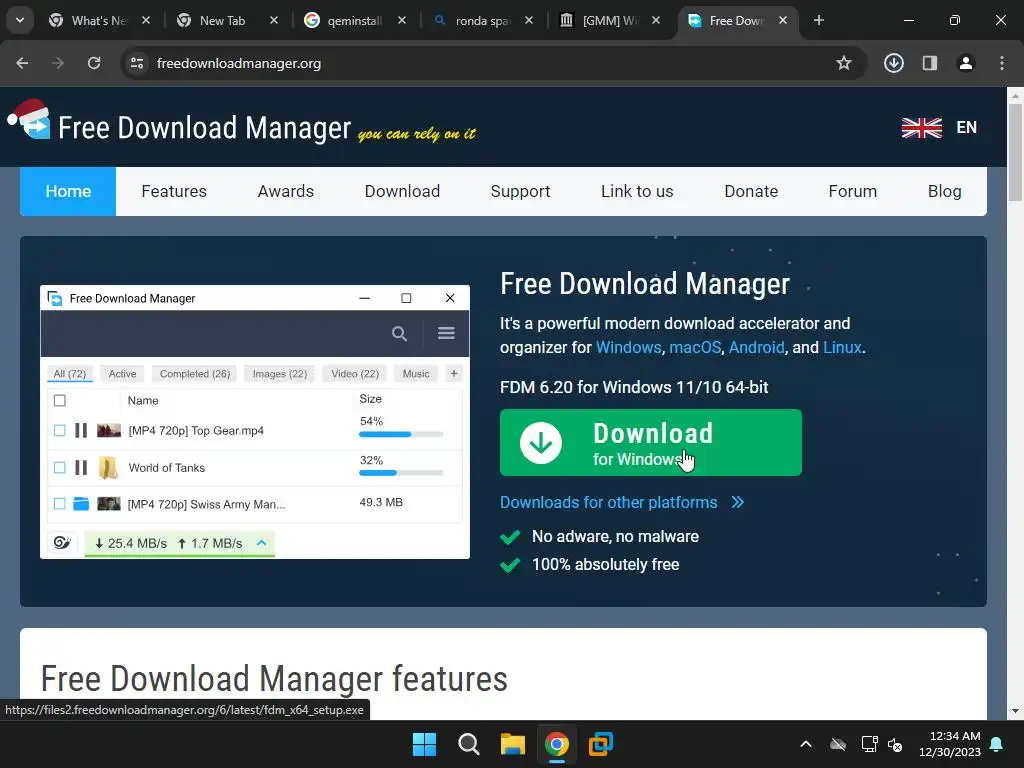Click the Top Gear 54% progress bar
The image size is (1024, 768).
[401, 434]
